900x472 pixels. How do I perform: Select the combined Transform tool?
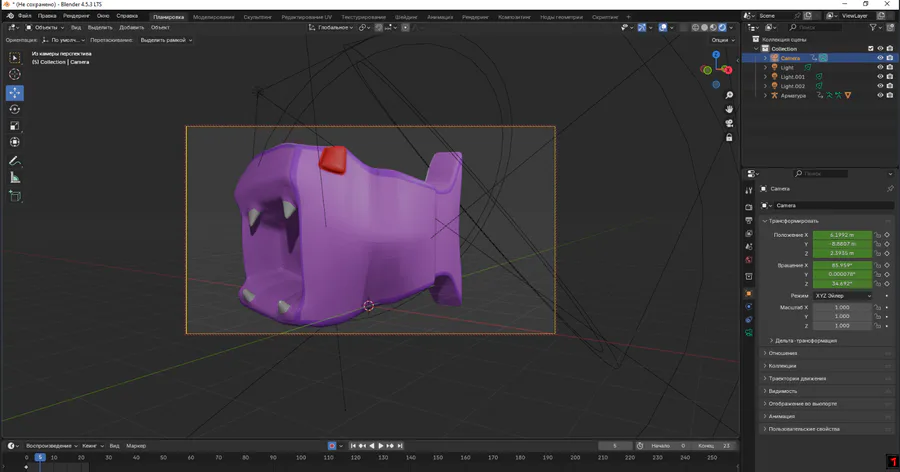pyautogui.click(x=15, y=142)
